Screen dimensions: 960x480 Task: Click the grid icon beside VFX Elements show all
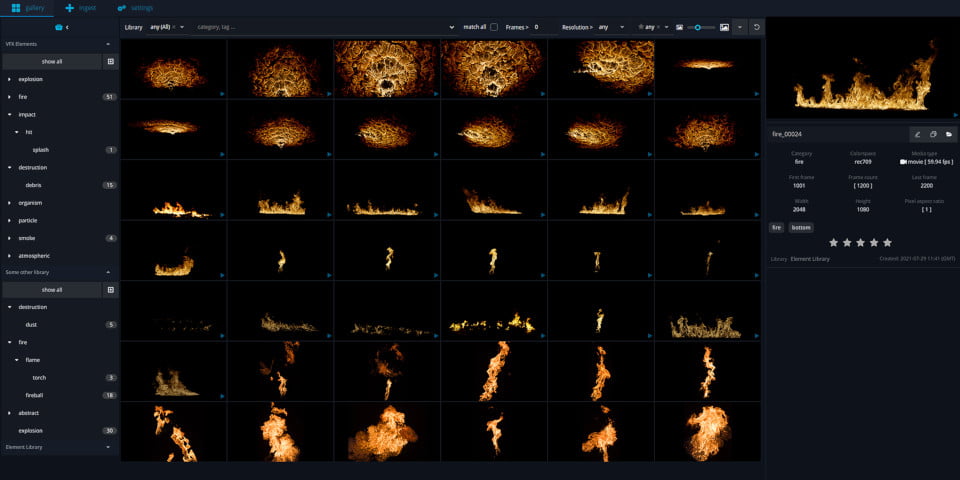111,62
